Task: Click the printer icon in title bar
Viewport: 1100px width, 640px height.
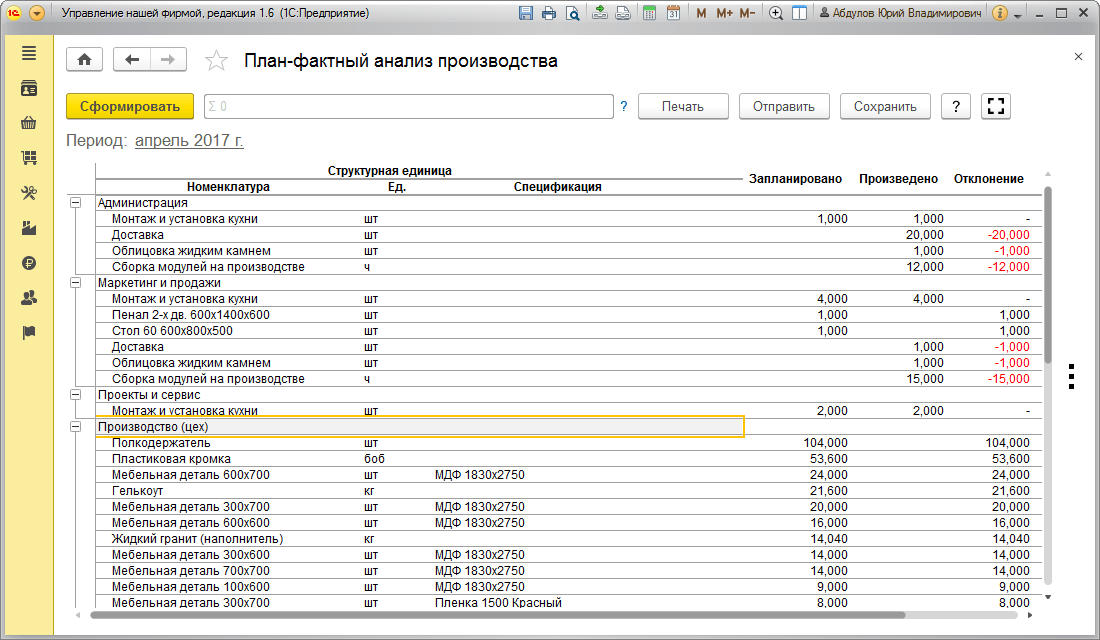Action: [x=549, y=13]
